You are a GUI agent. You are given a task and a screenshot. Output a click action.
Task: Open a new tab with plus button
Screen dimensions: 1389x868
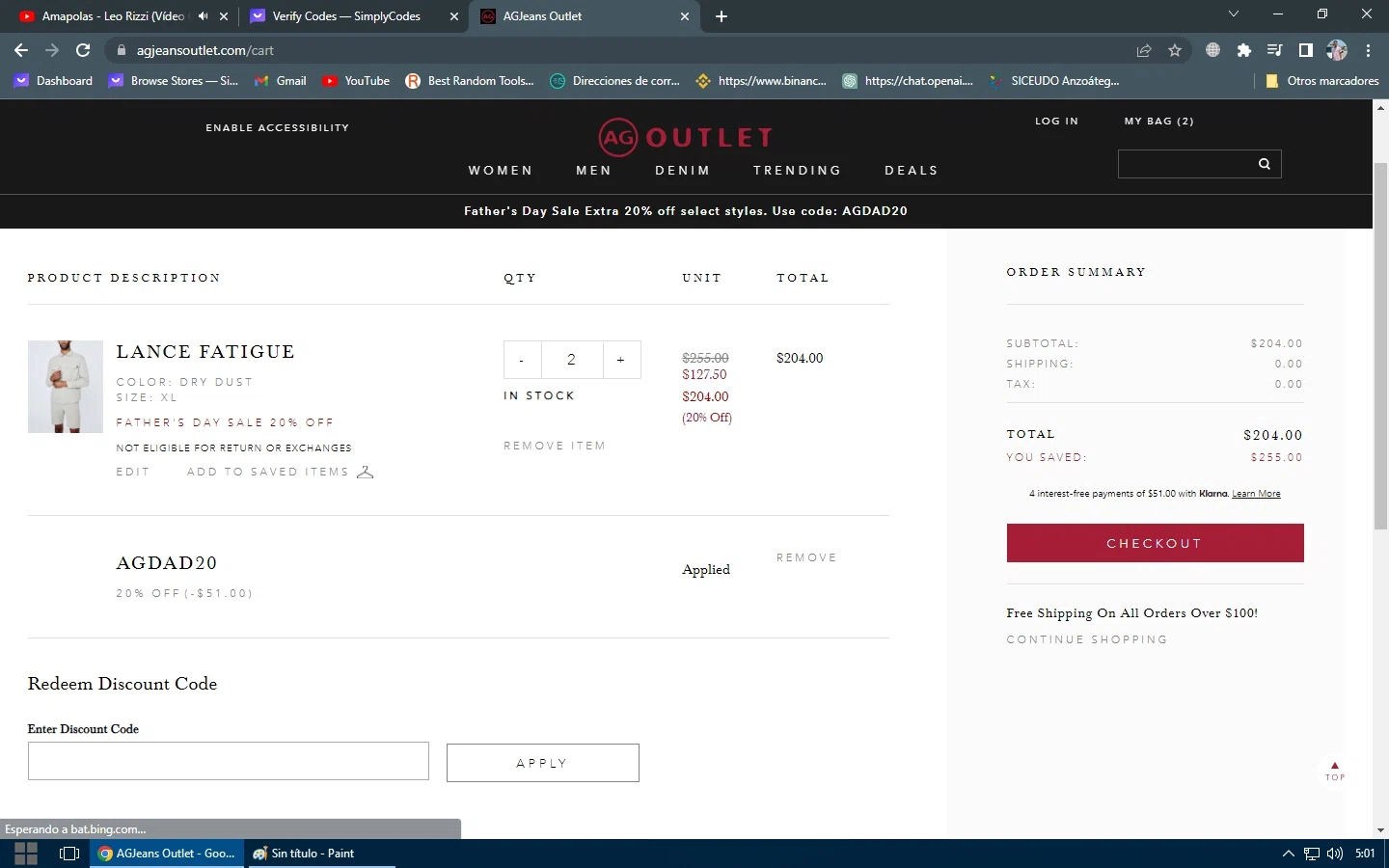click(722, 16)
